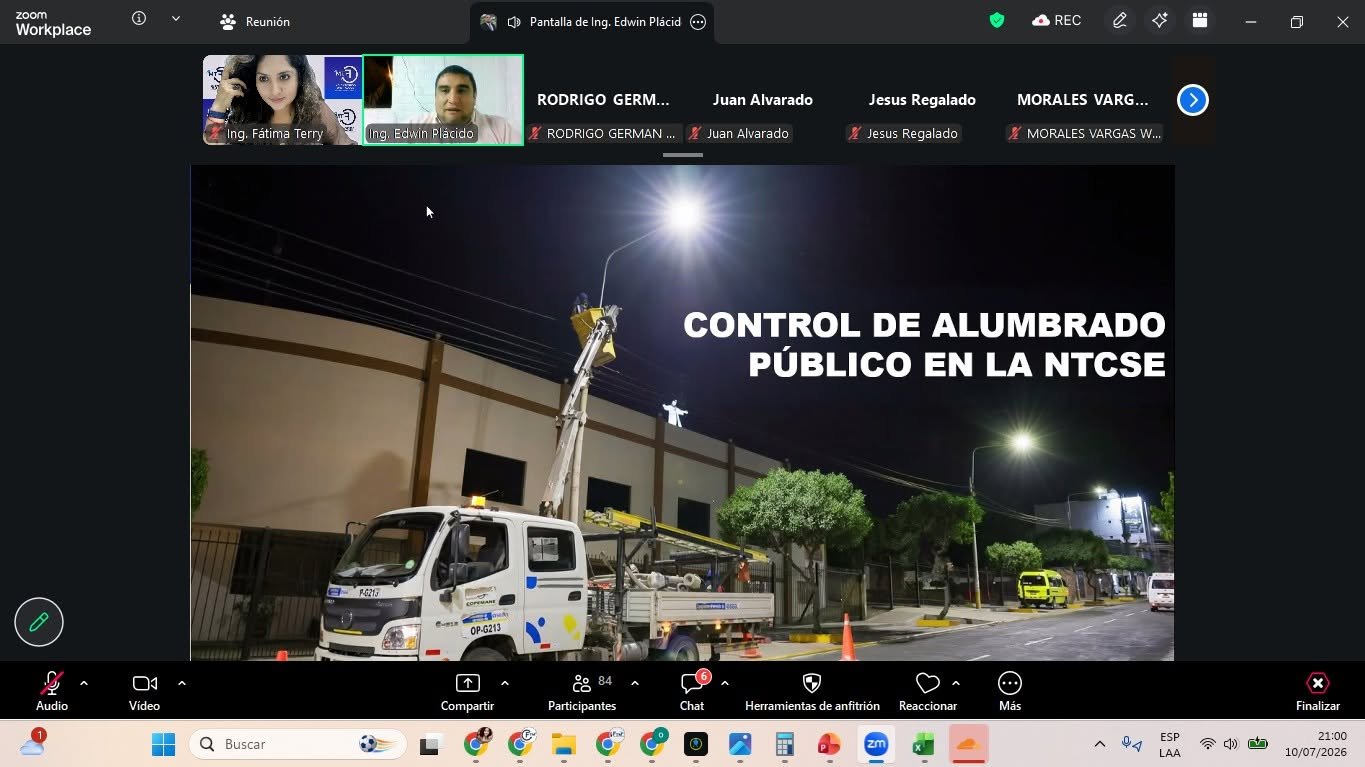Expand the video options arrow

pos(182,683)
